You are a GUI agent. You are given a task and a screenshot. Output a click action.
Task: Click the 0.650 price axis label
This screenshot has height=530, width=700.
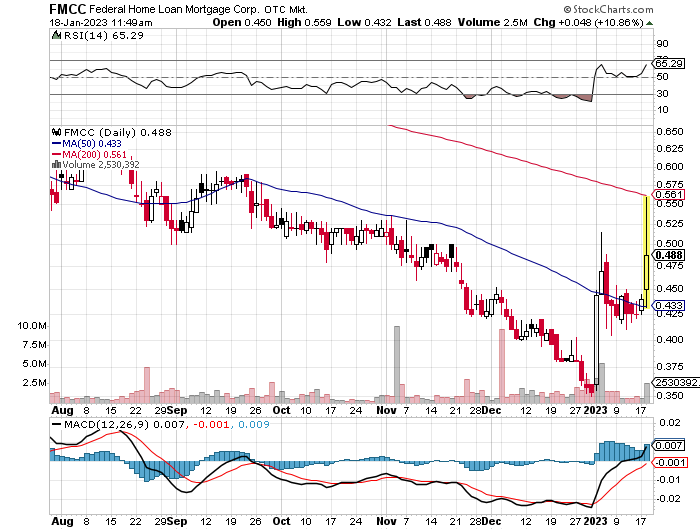coord(670,131)
